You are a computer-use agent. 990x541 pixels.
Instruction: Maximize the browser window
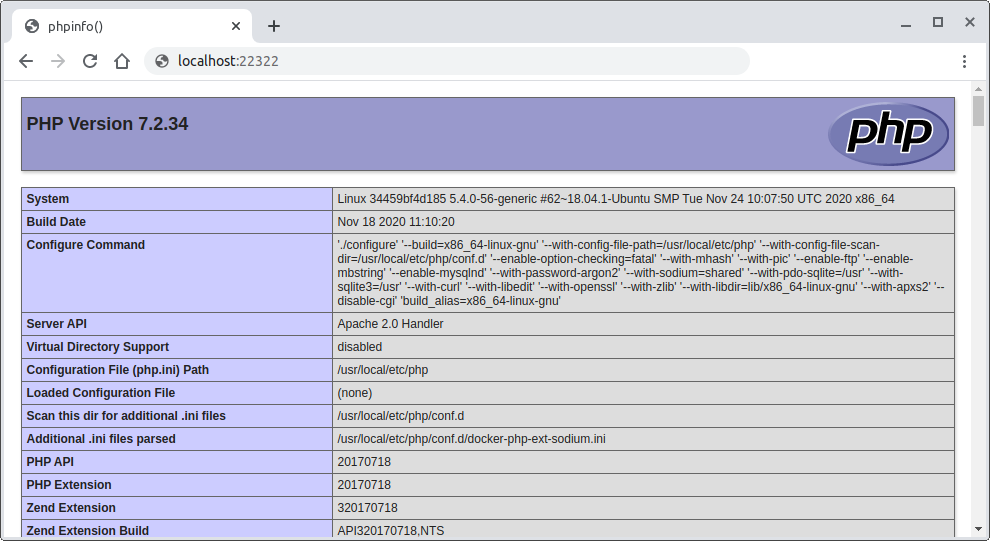coord(938,22)
